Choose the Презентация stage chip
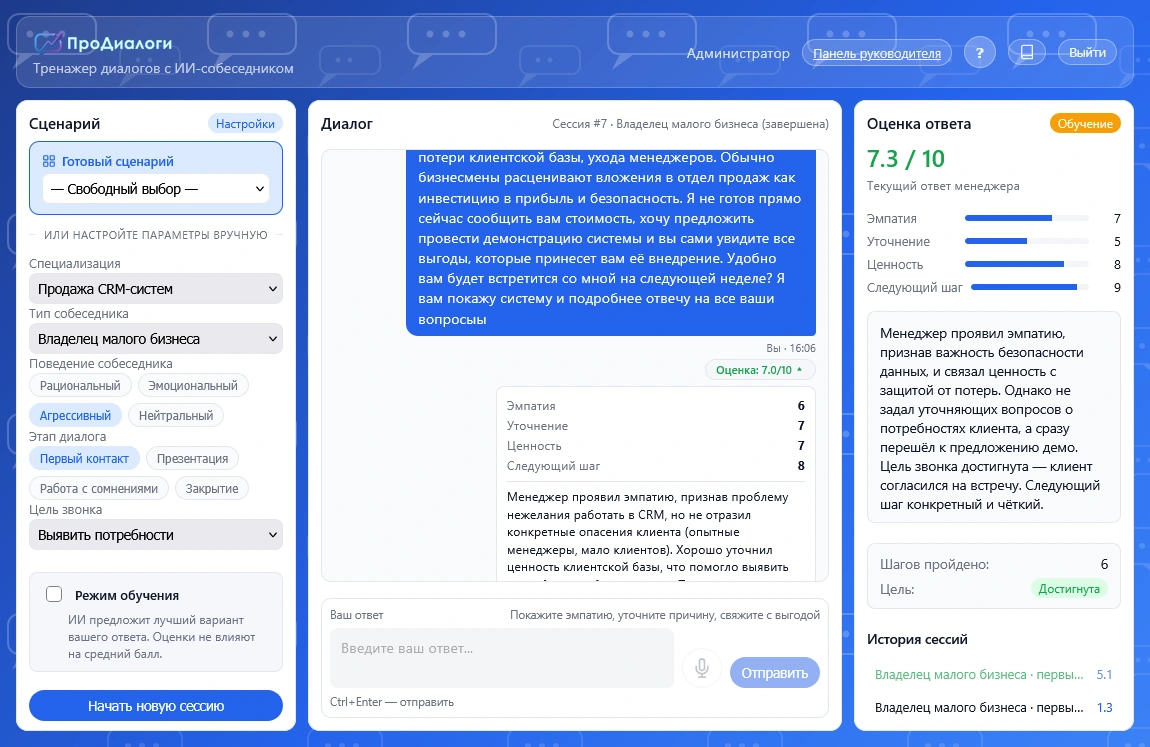The image size is (1150, 747). [x=192, y=459]
